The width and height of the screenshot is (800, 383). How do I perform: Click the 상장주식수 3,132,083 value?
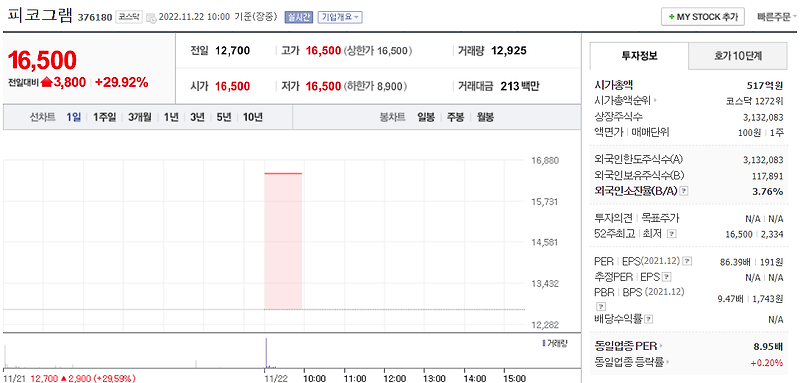[763, 117]
